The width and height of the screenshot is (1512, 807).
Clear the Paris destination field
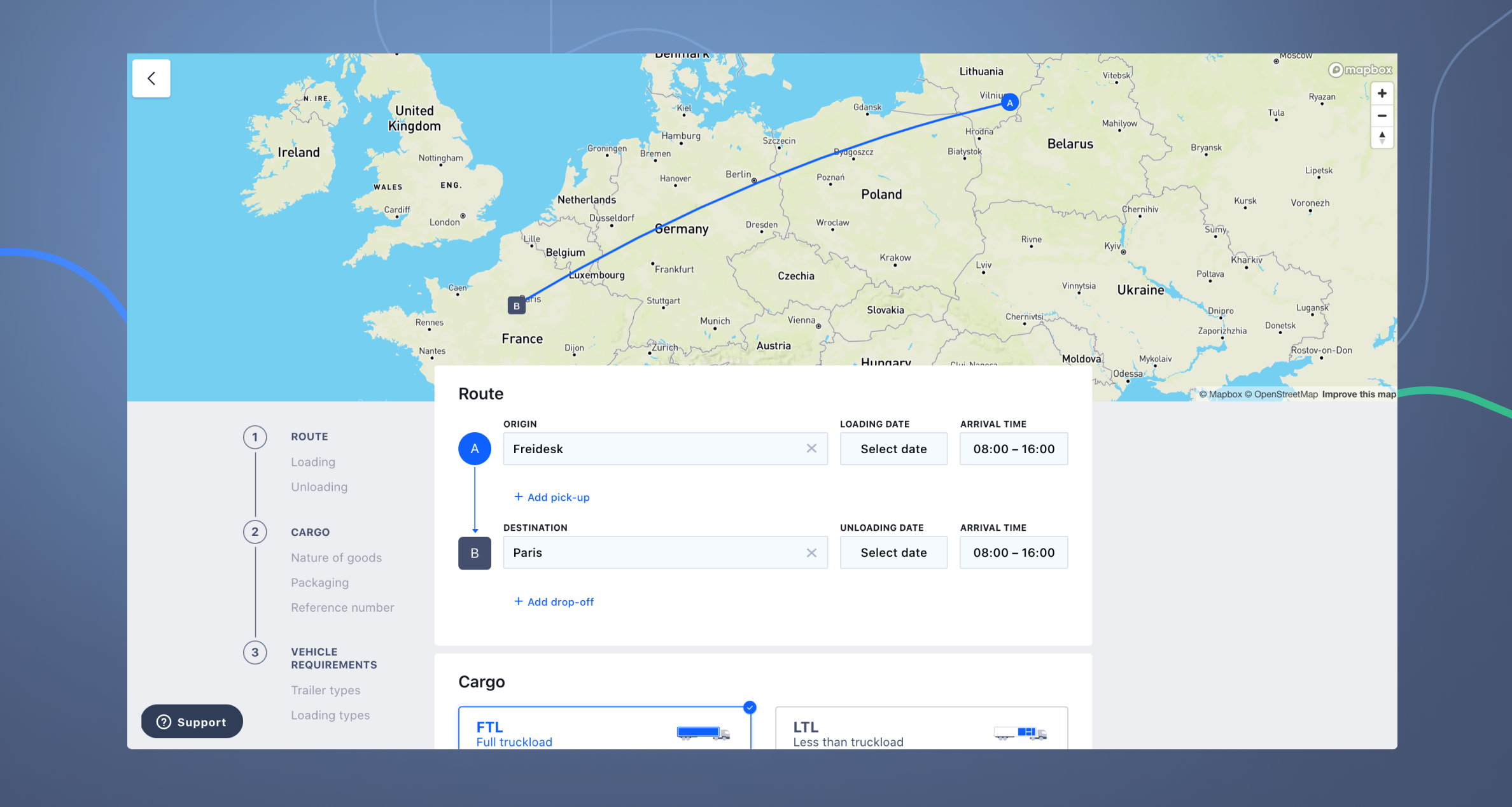pyautogui.click(x=811, y=552)
